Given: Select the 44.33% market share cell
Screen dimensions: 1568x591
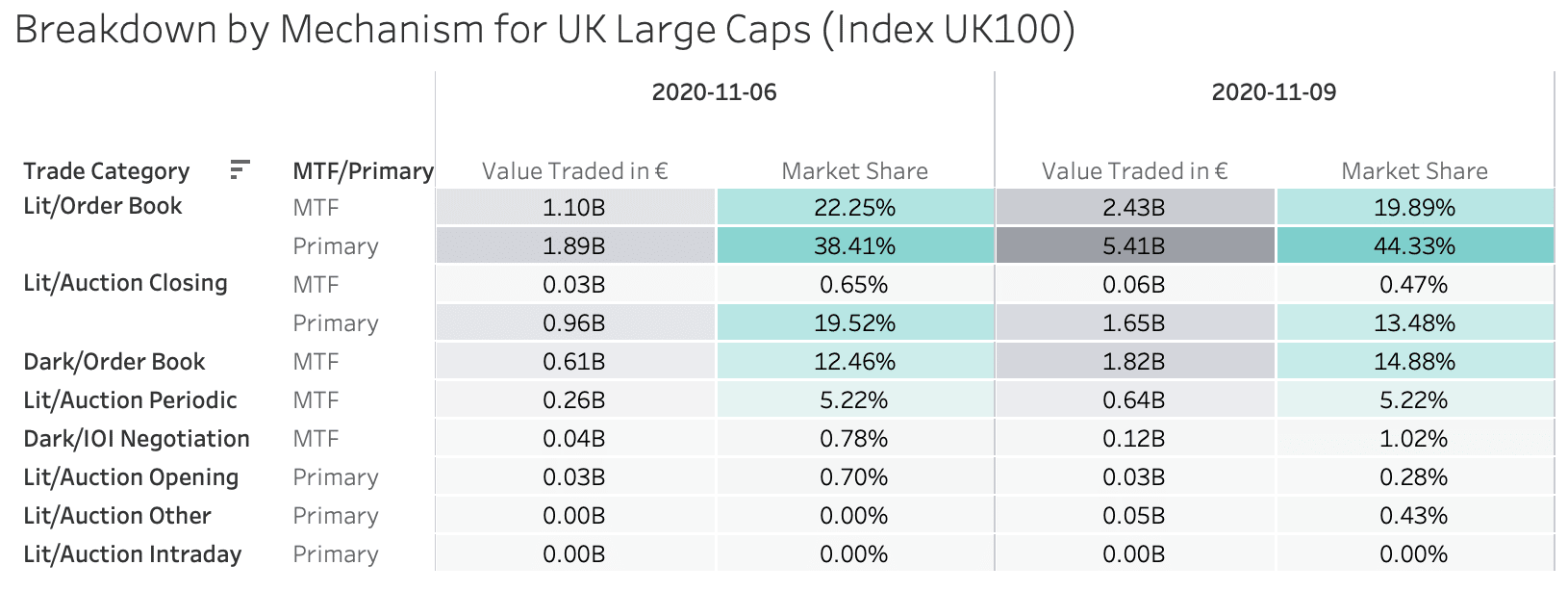Looking at the screenshot, I should click(x=1414, y=246).
